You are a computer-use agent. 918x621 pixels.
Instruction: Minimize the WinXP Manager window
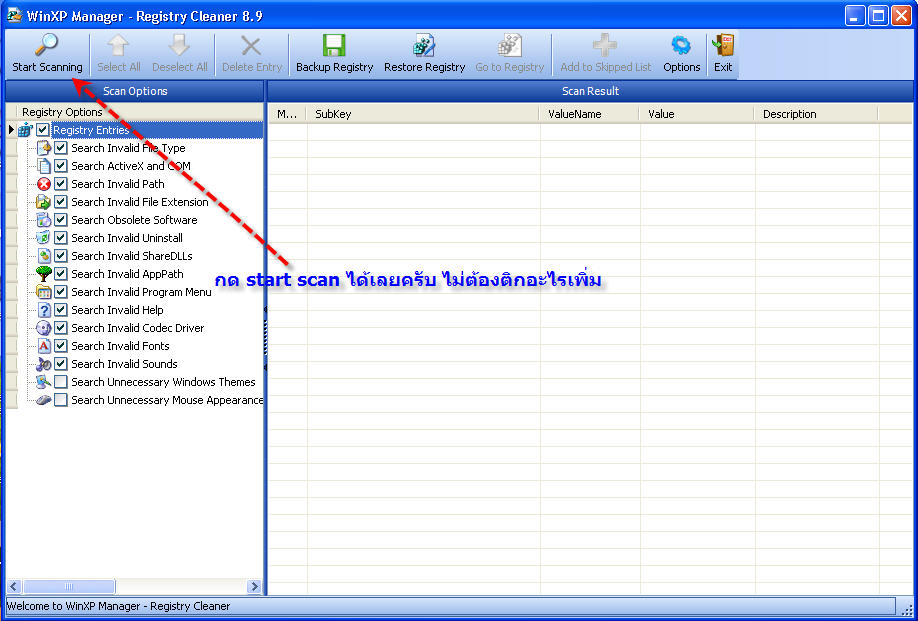[x=855, y=16]
